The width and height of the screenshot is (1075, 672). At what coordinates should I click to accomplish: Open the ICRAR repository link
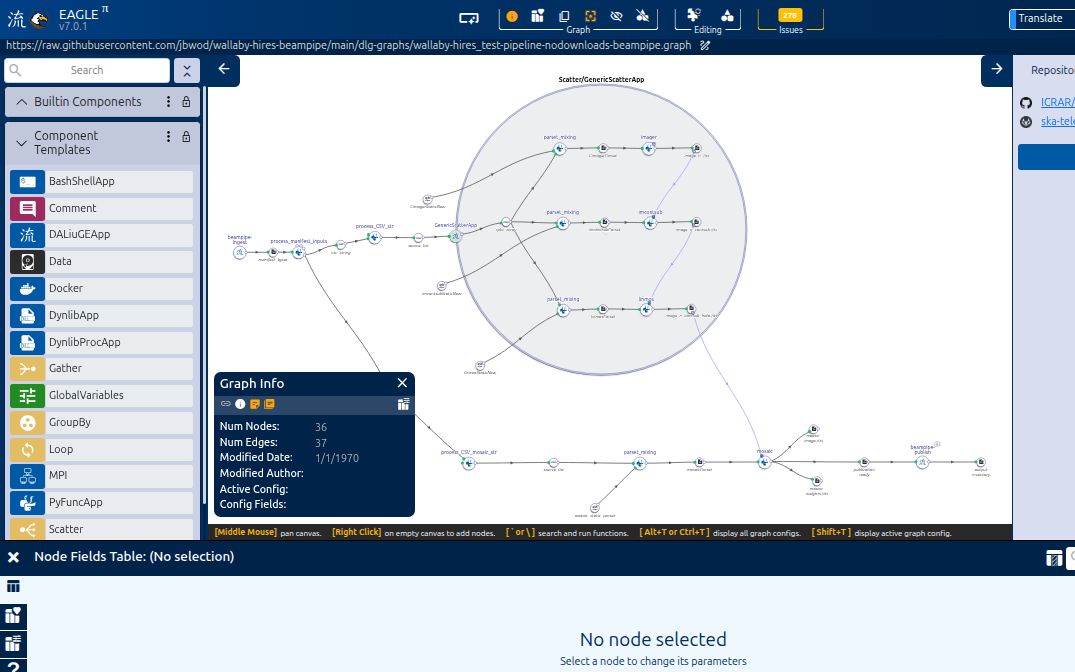tap(1057, 102)
